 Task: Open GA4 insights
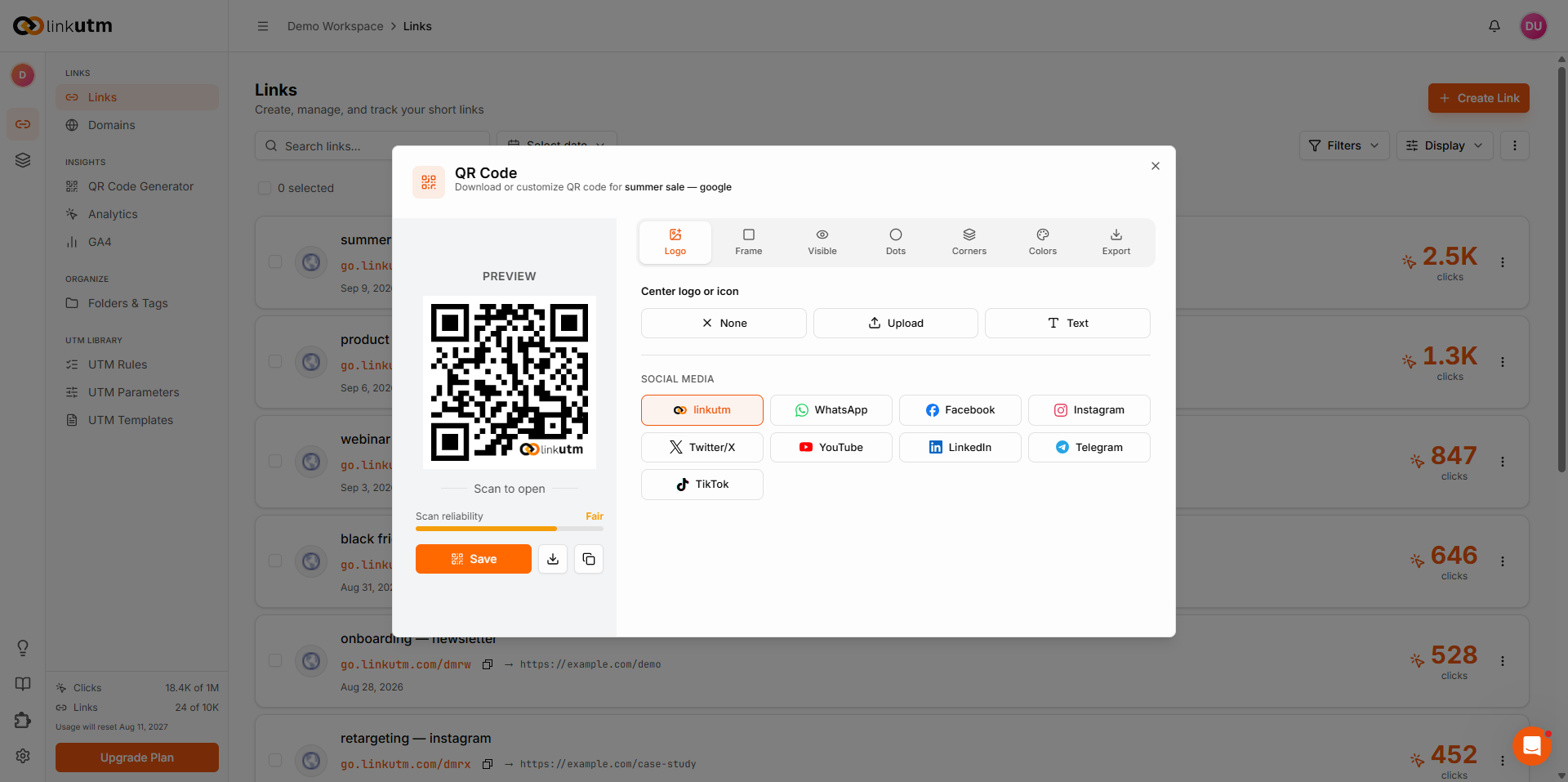coord(137,242)
